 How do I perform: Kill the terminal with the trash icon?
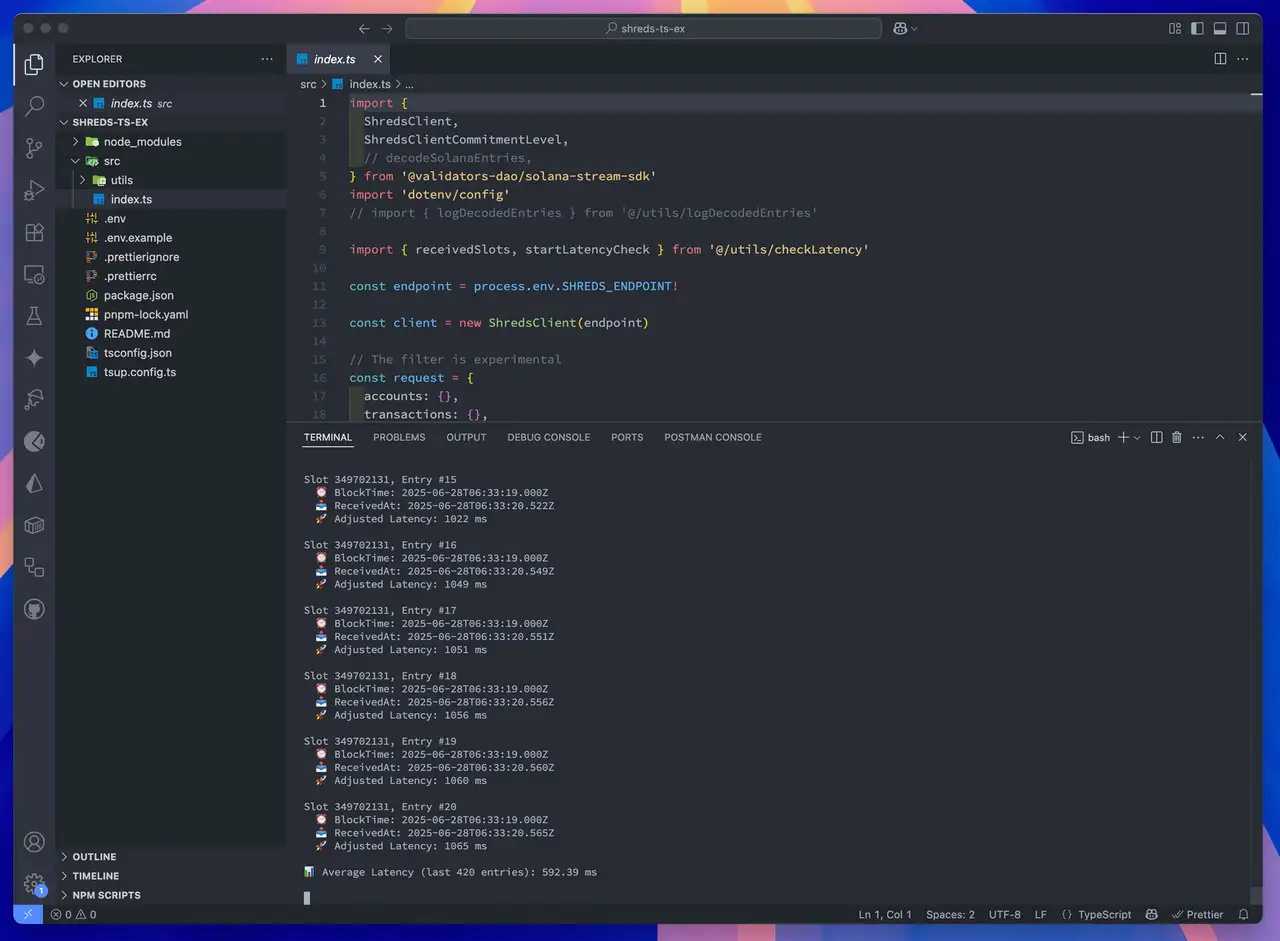1179,437
